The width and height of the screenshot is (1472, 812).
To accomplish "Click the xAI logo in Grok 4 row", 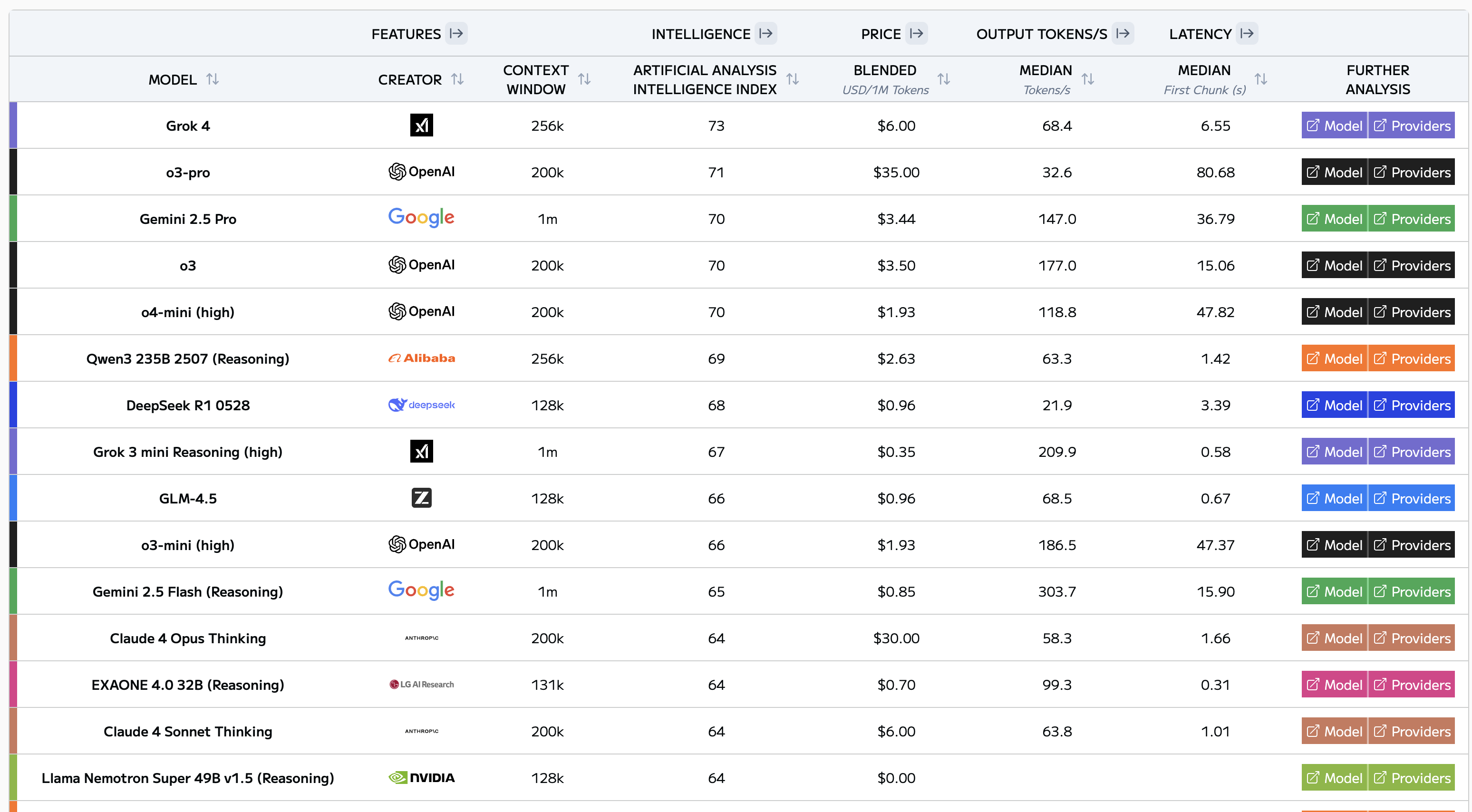I will [x=422, y=125].
